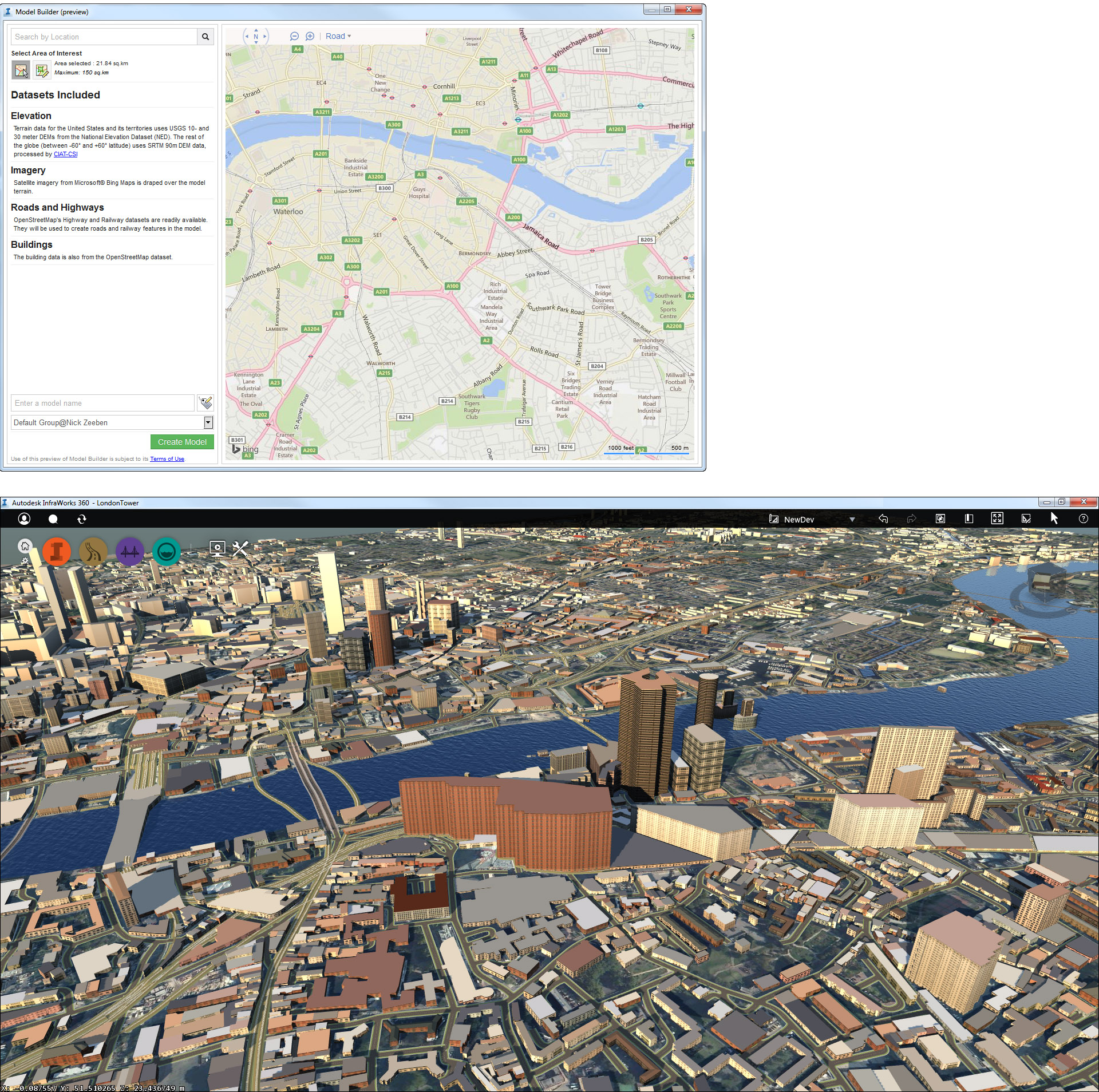This screenshot has height=1092, width=1099.
Task: Click the sync refresh arrows icon
Action: tap(82, 519)
